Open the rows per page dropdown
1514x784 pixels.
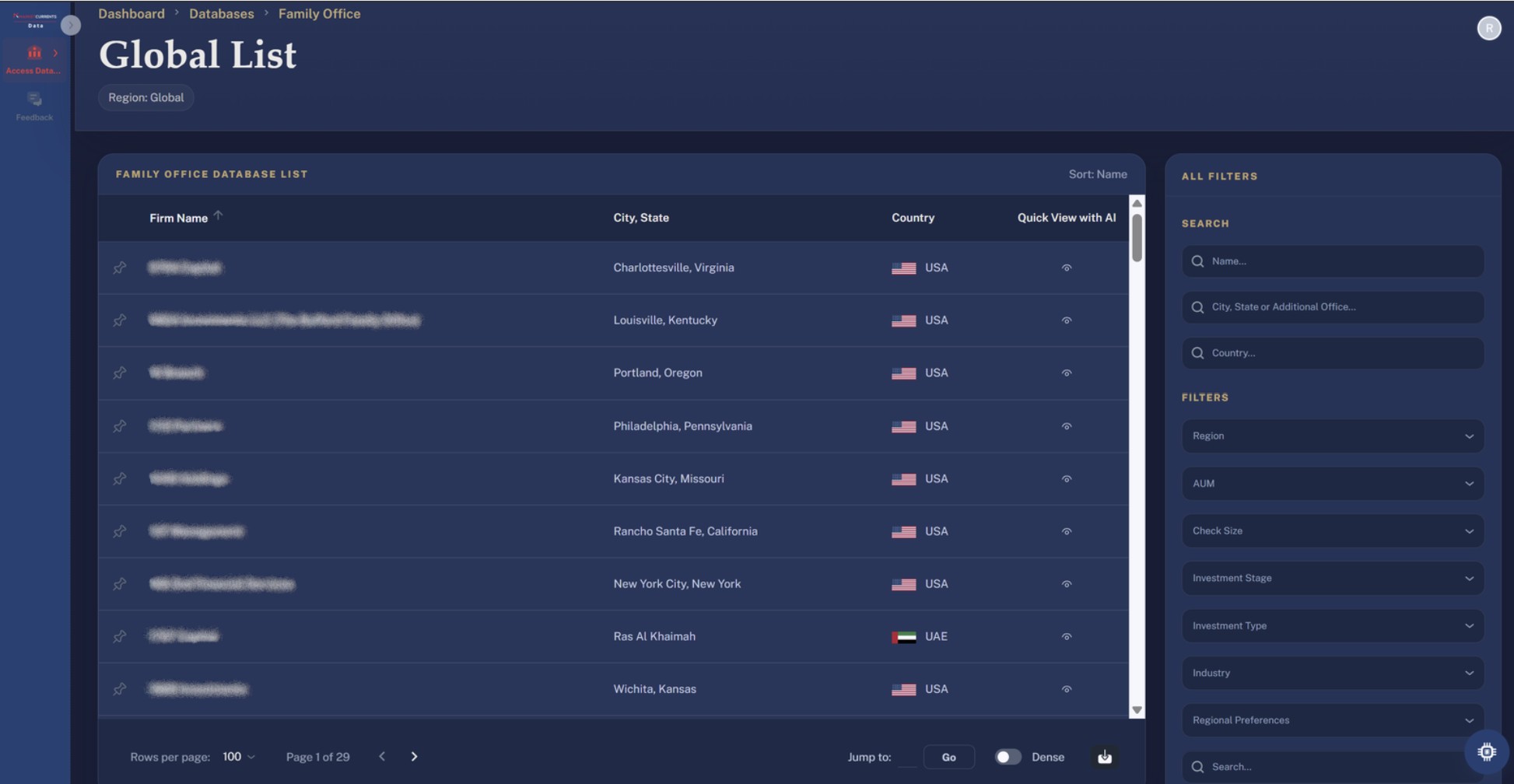(x=239, y=757)
